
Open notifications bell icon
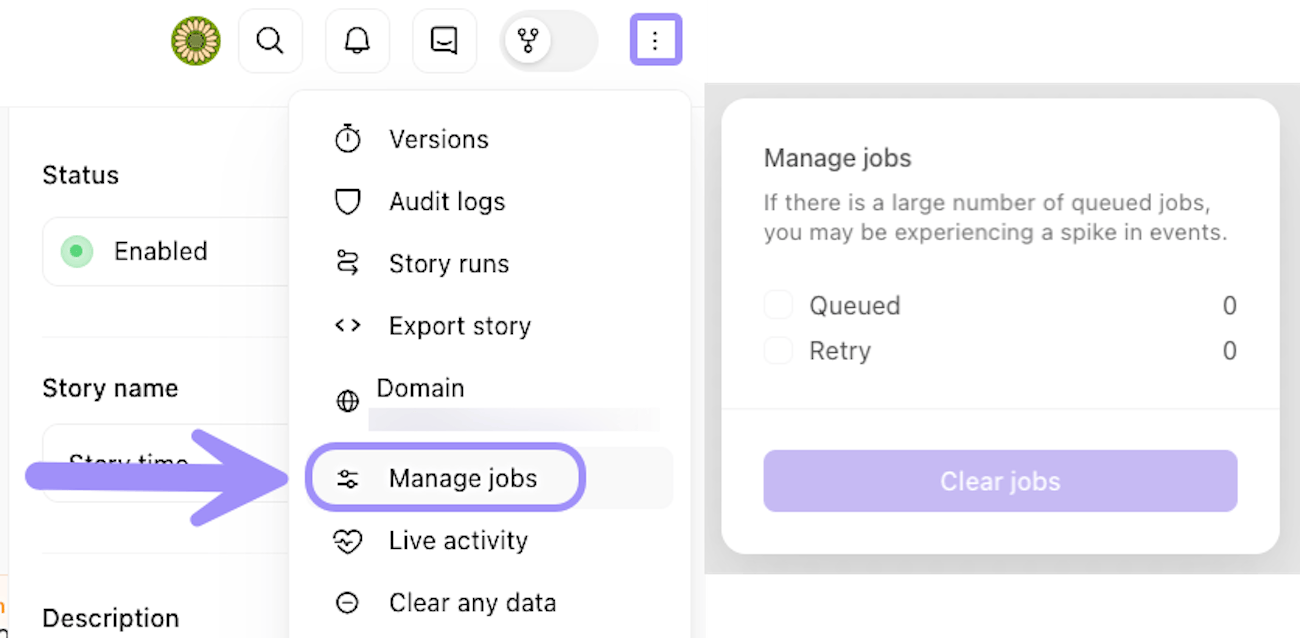pos(357,41)
